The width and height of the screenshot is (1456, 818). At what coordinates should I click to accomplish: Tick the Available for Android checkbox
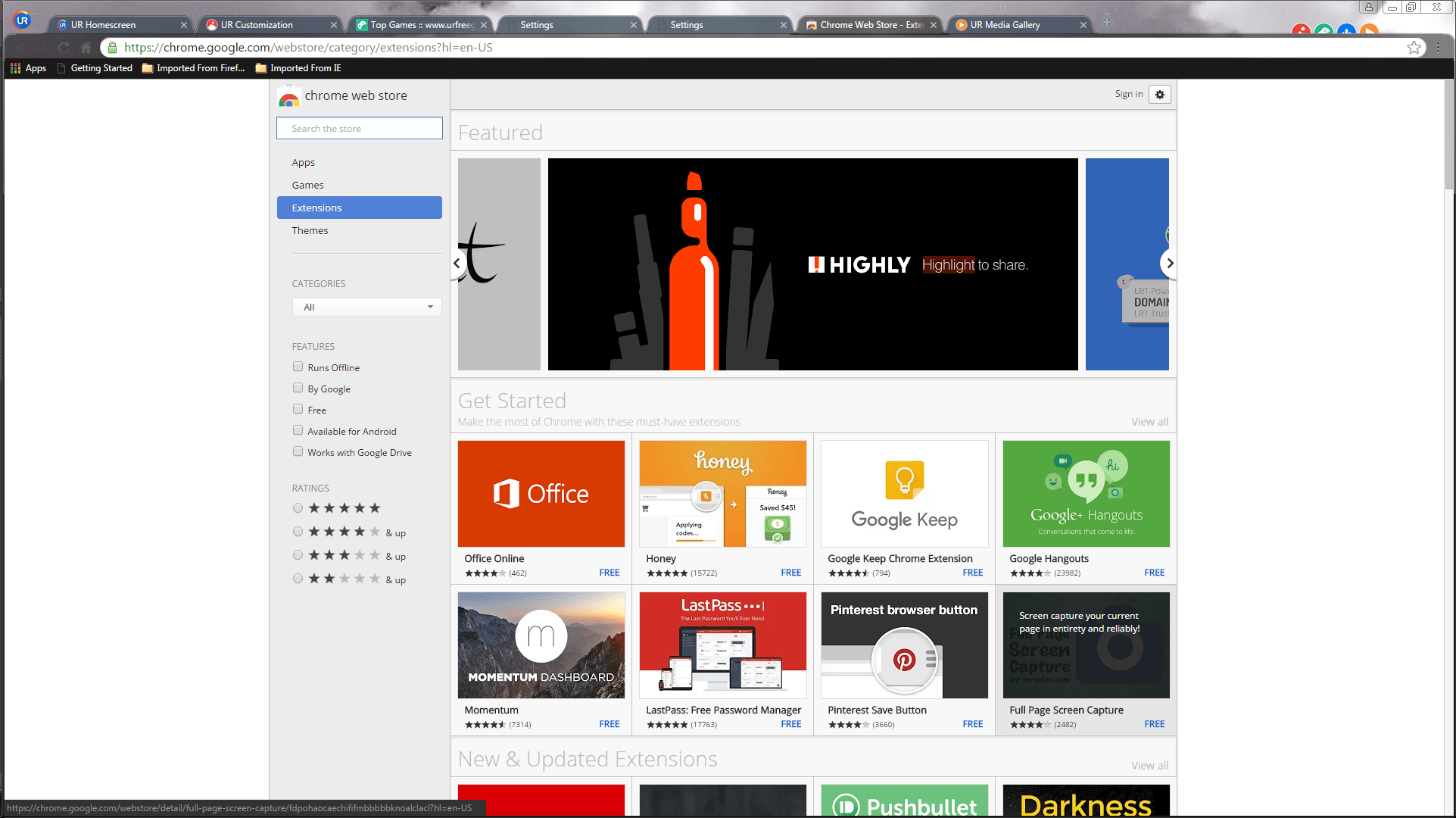tap(298, 430)
